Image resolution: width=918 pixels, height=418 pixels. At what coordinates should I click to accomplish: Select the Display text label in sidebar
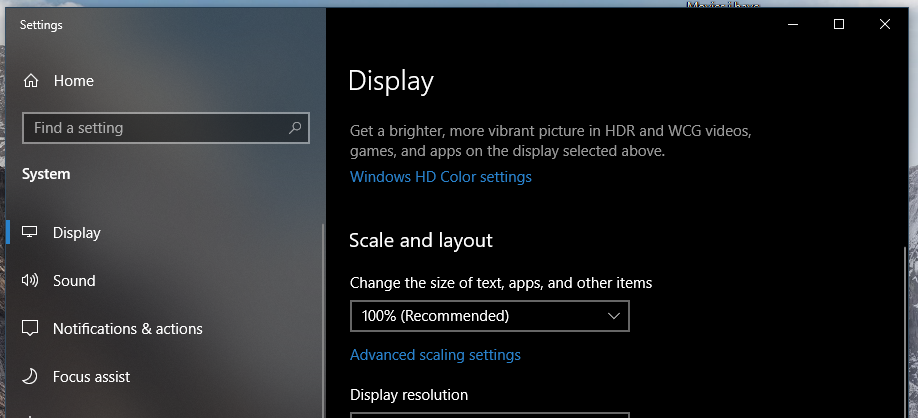(x=77, y=233)
